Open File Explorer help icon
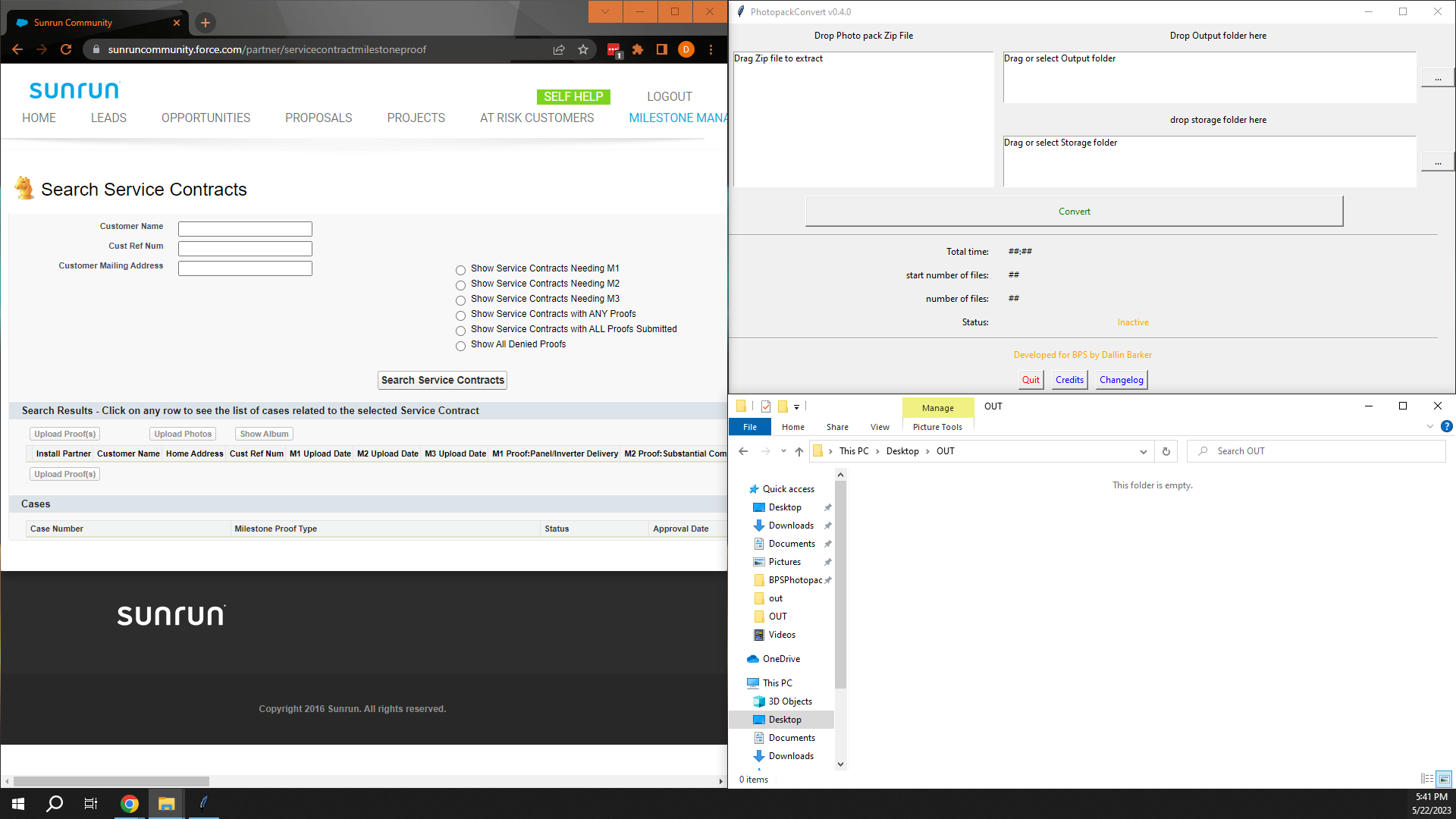The width and height of the screenshot is (1456, 819). [1446, 427]
